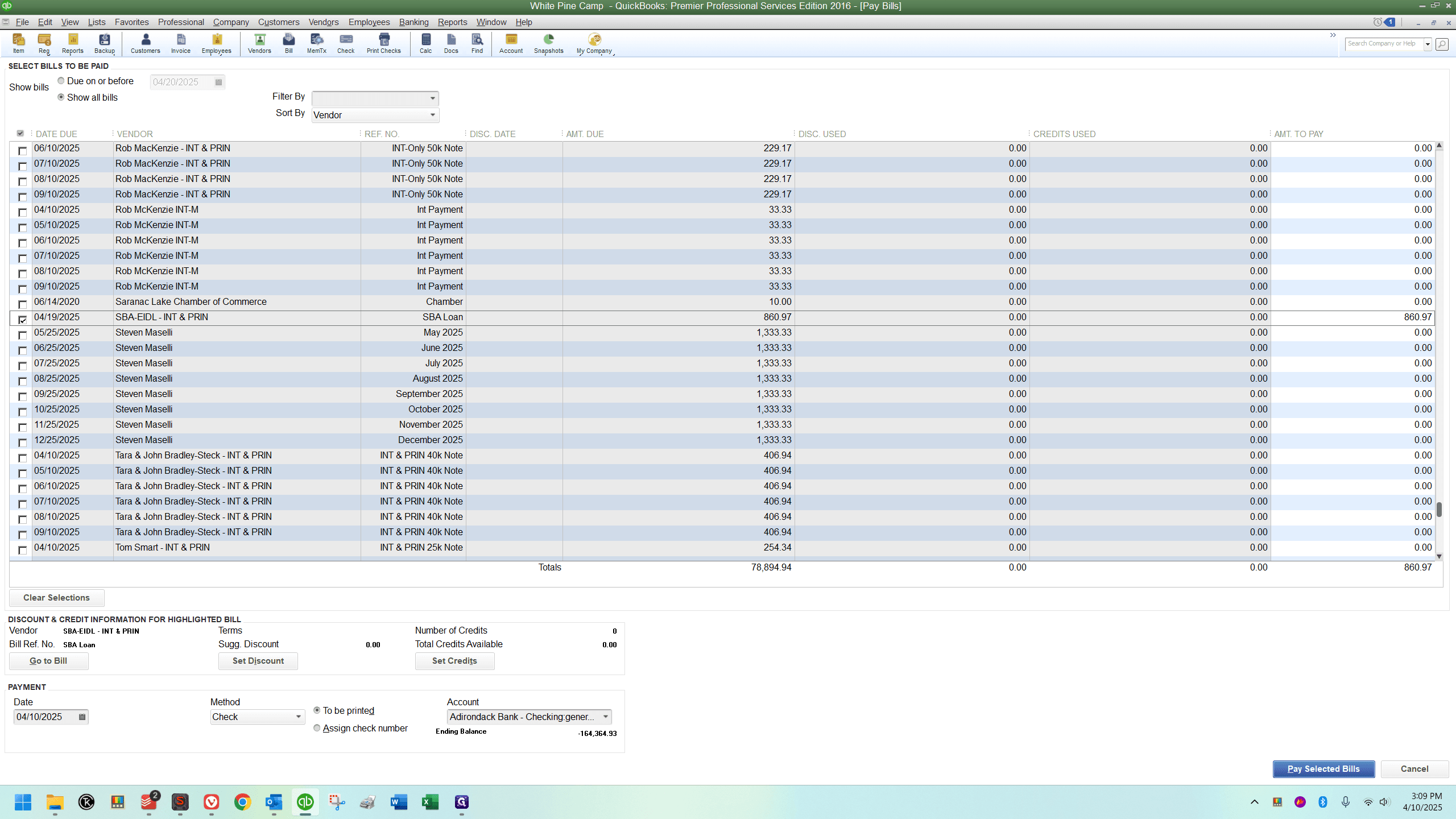The image size is (1456, 819).
Task: Open the Due on or before calendar picker
Action: 218,82
